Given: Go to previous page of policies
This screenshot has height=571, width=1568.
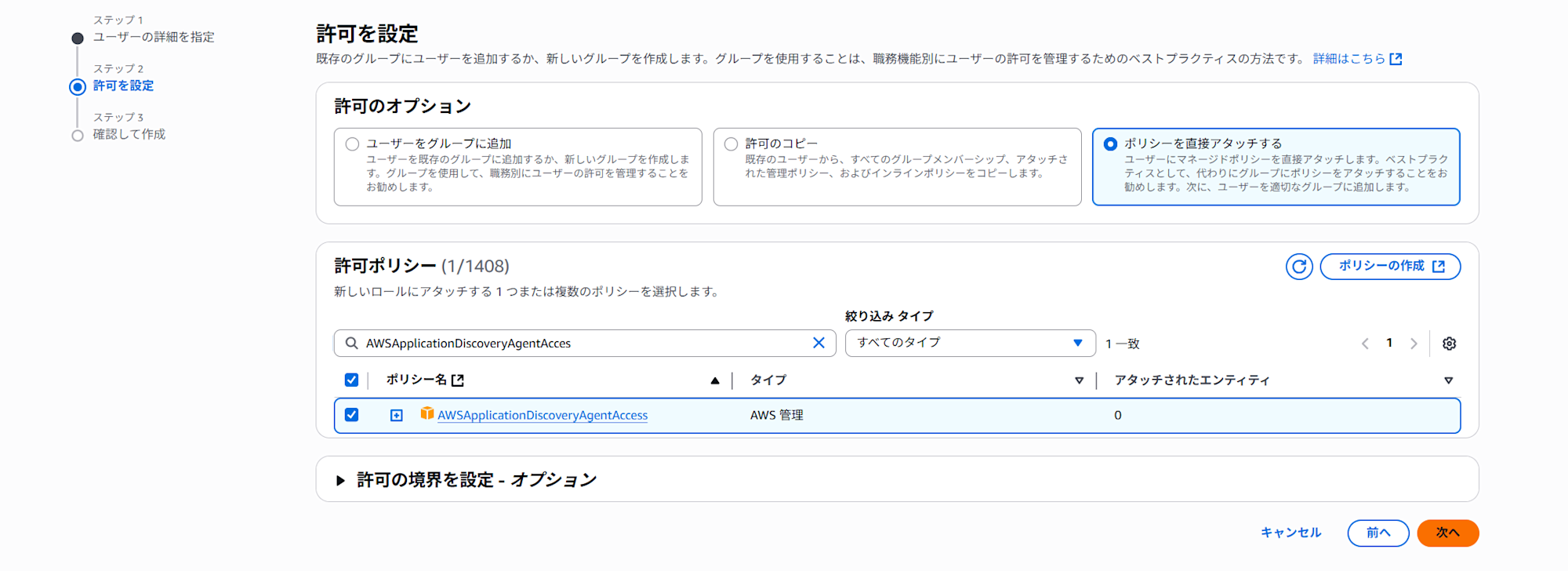Looking at the screenshot, I should pyautogui.click(x=1365, y=344).
